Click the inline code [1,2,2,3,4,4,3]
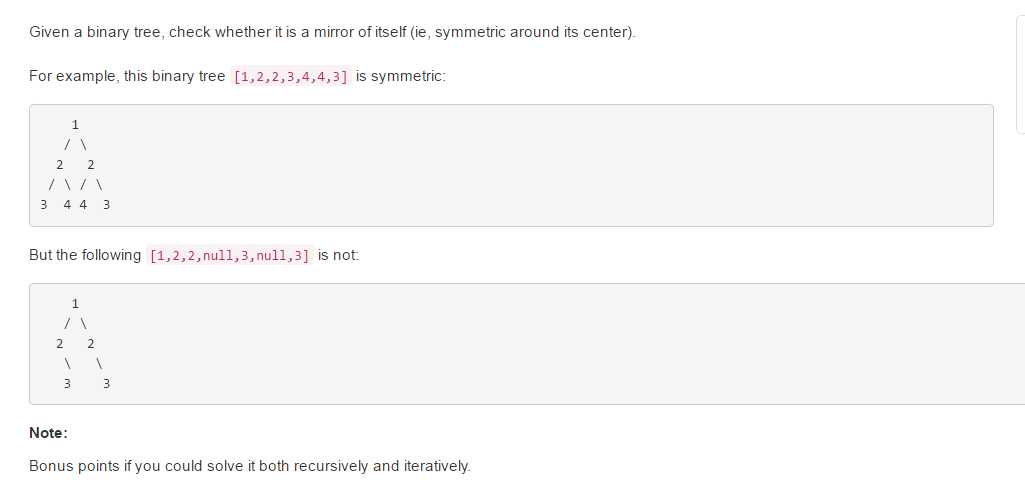1025x484 pixels. 291,77
